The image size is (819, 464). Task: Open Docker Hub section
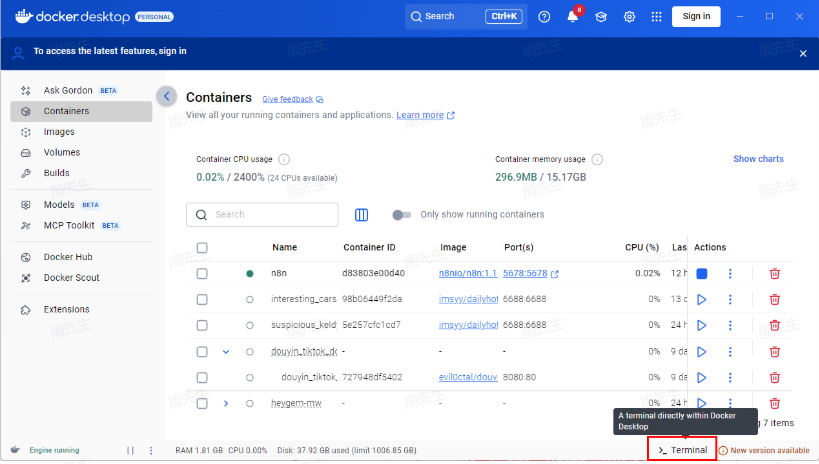pos(81,257)
